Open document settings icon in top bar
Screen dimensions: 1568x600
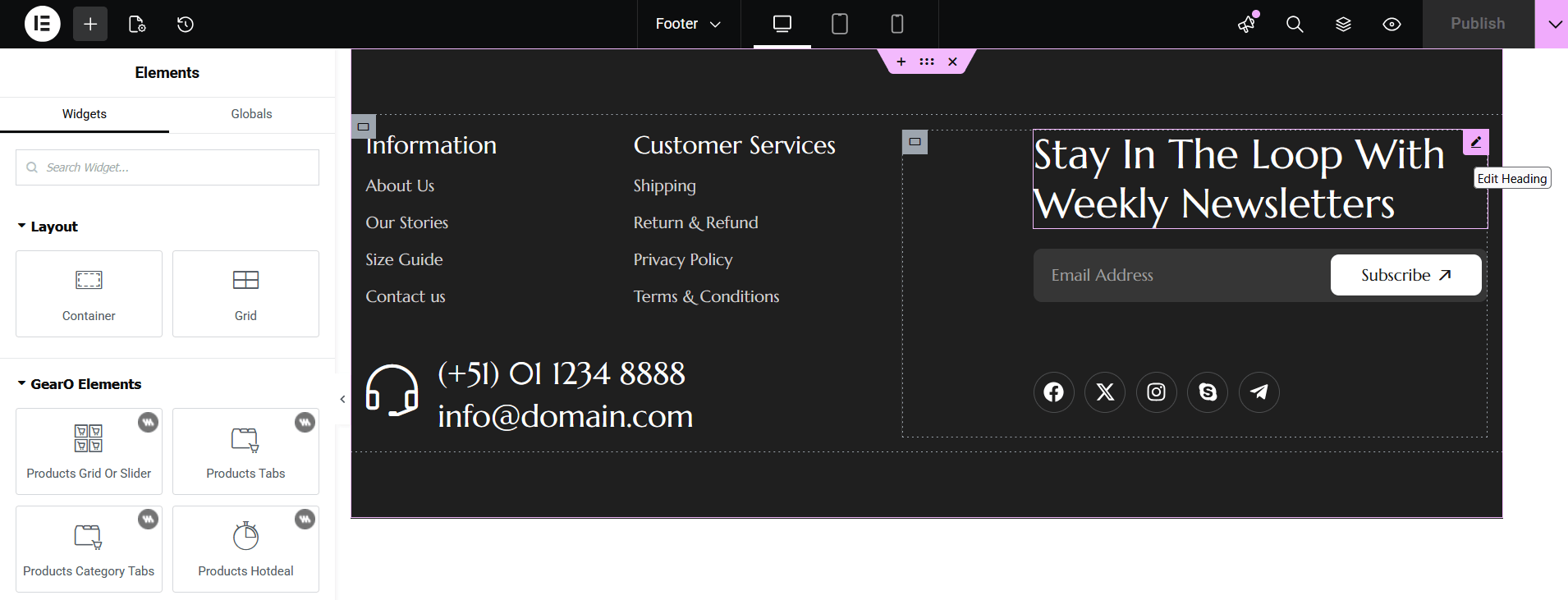(x=137, y=24)
